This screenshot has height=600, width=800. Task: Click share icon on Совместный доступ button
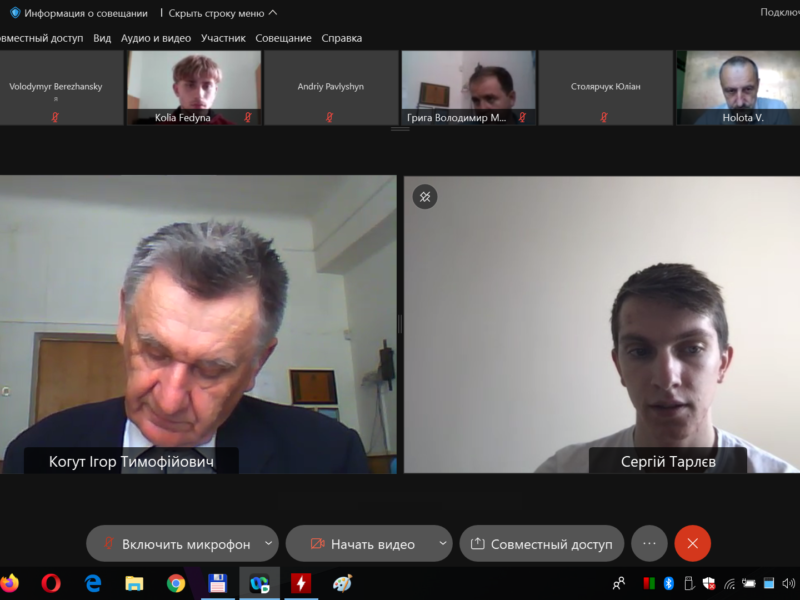pos(478,544)
